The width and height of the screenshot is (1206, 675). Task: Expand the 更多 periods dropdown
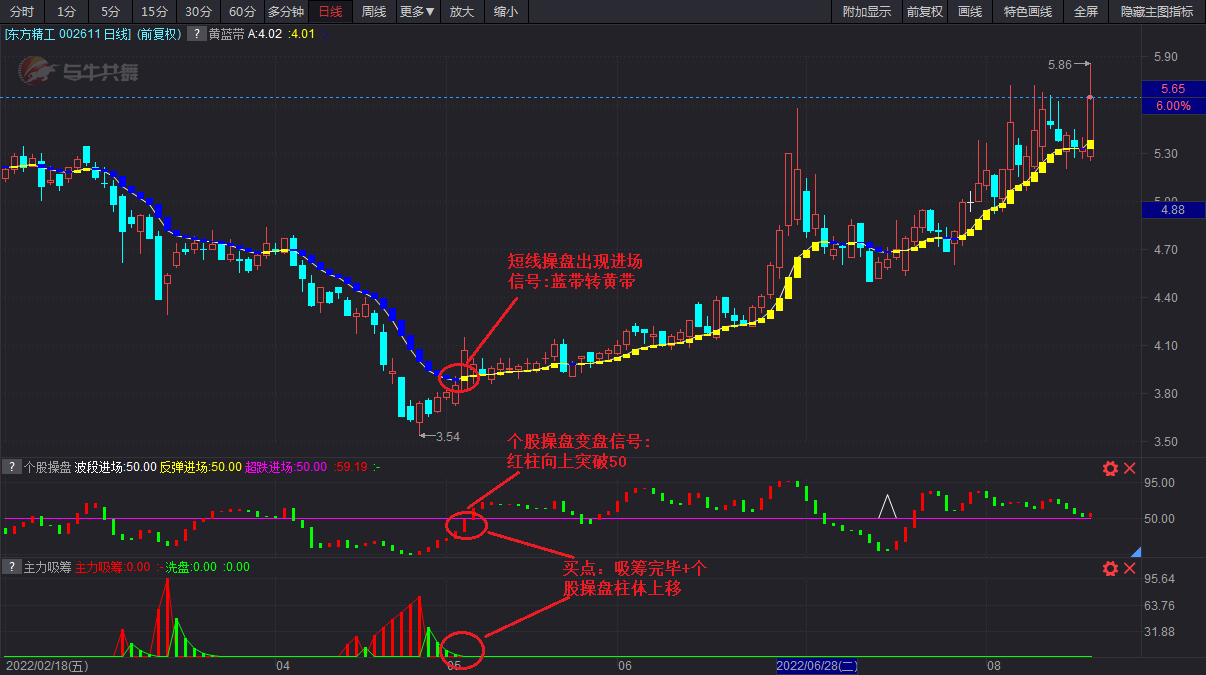[417, 12]
